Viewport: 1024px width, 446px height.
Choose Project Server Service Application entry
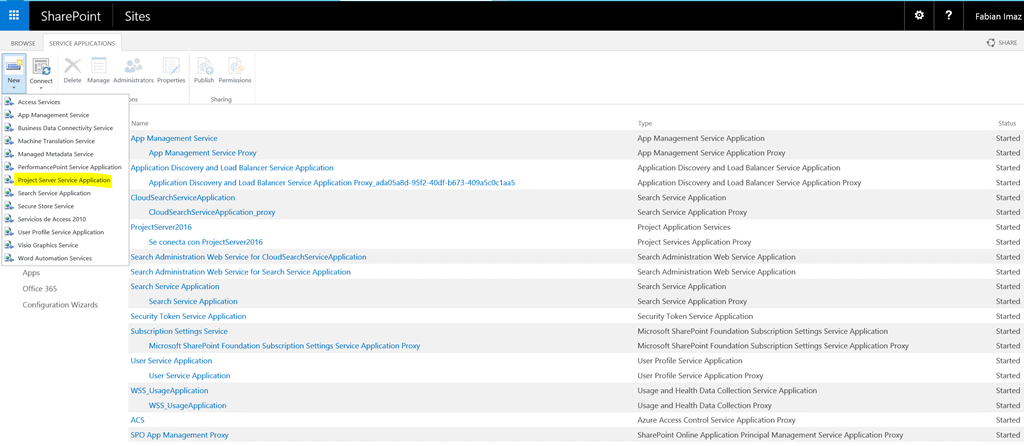[65, 180]
